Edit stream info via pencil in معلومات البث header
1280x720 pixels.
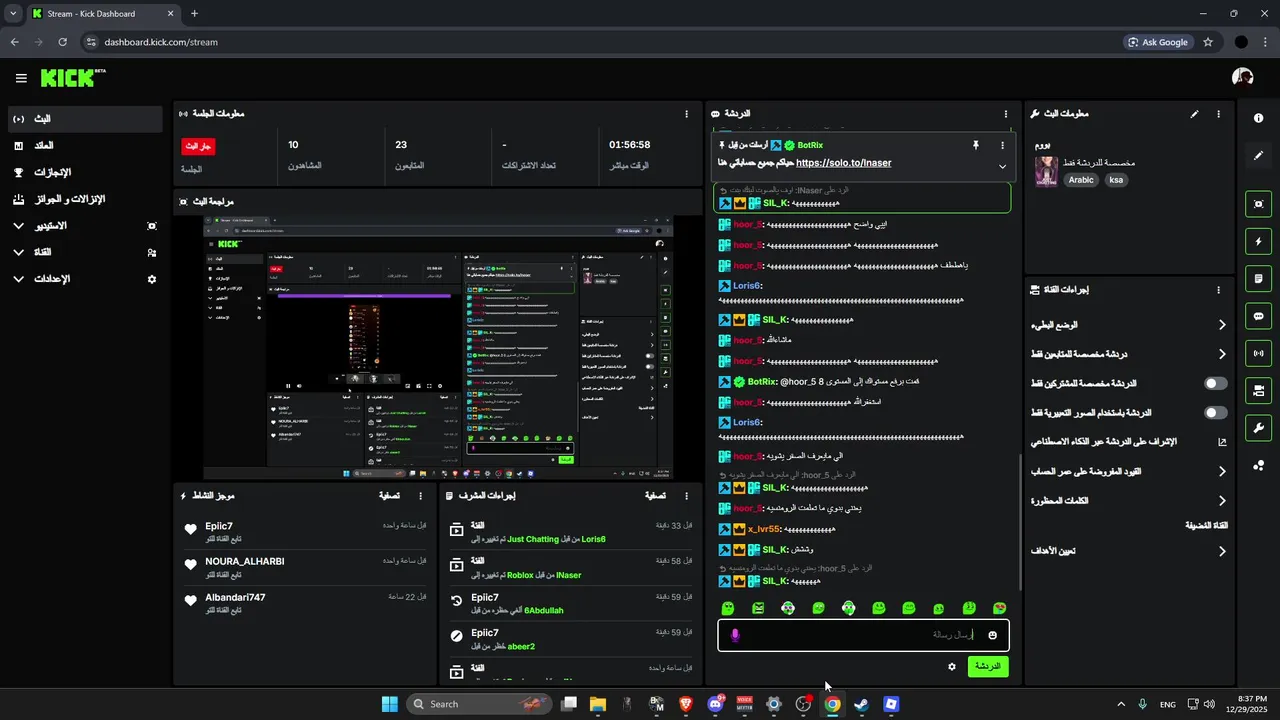coord(1194,114)
